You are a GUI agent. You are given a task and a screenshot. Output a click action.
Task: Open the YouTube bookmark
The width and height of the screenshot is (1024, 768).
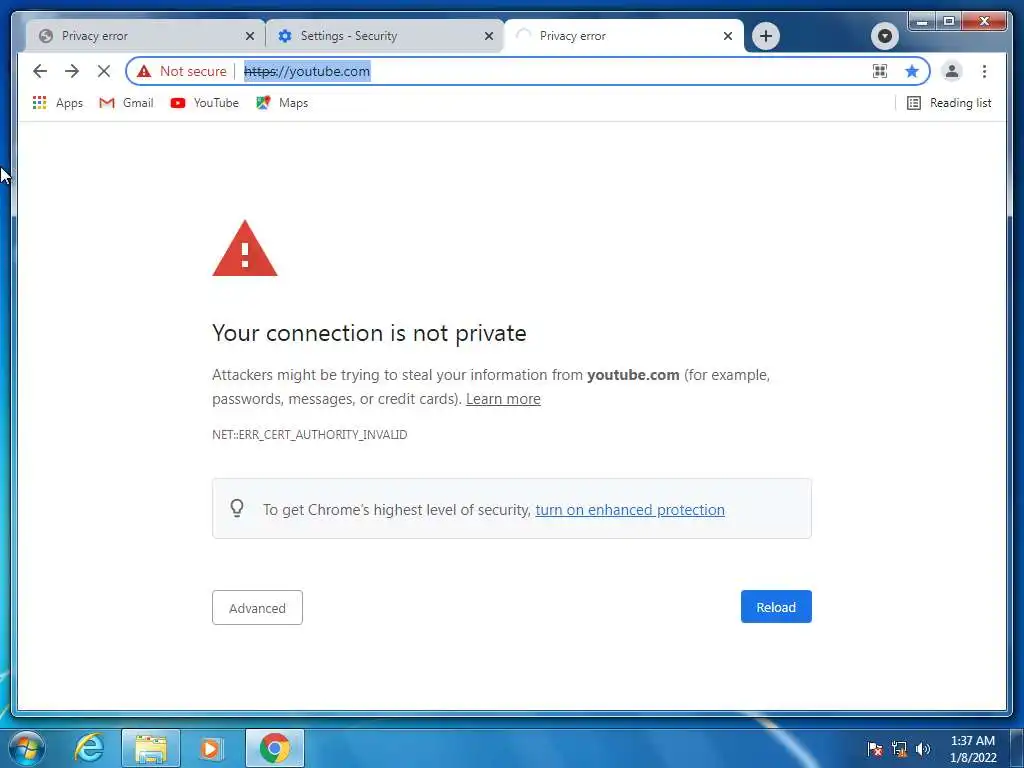204,103
